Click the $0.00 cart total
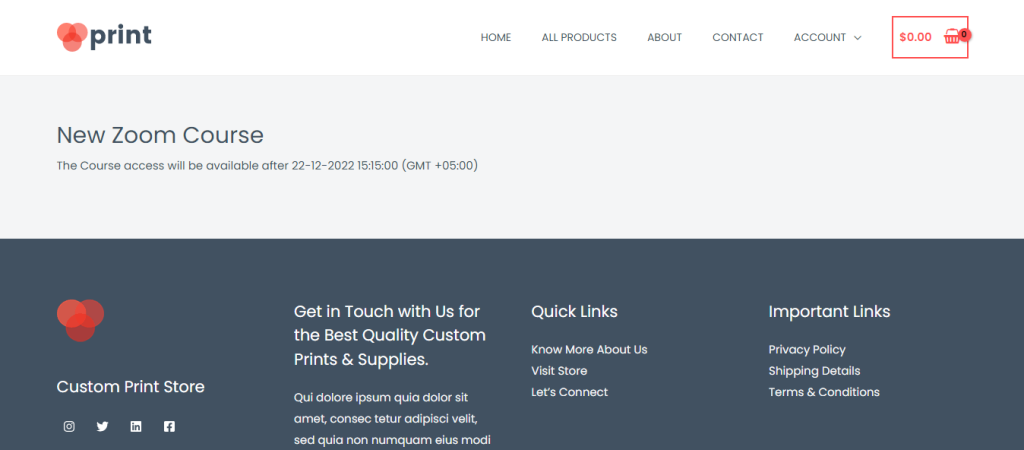Image resolution: width=1024 pixels, height=450 pixels. [x=915, y=37]
